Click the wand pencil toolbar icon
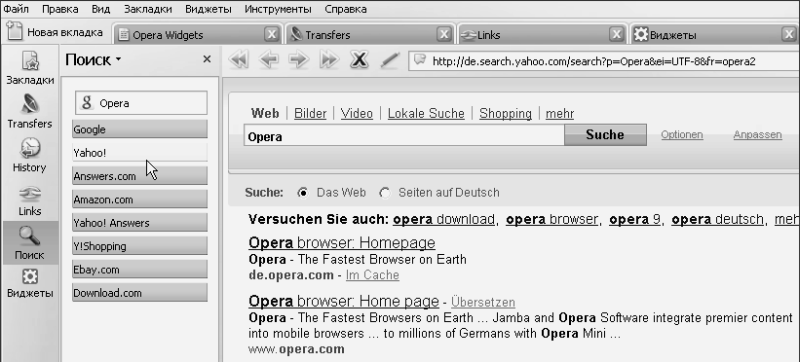Viewport: 800px width, 362px height. (x=389, y=61)
